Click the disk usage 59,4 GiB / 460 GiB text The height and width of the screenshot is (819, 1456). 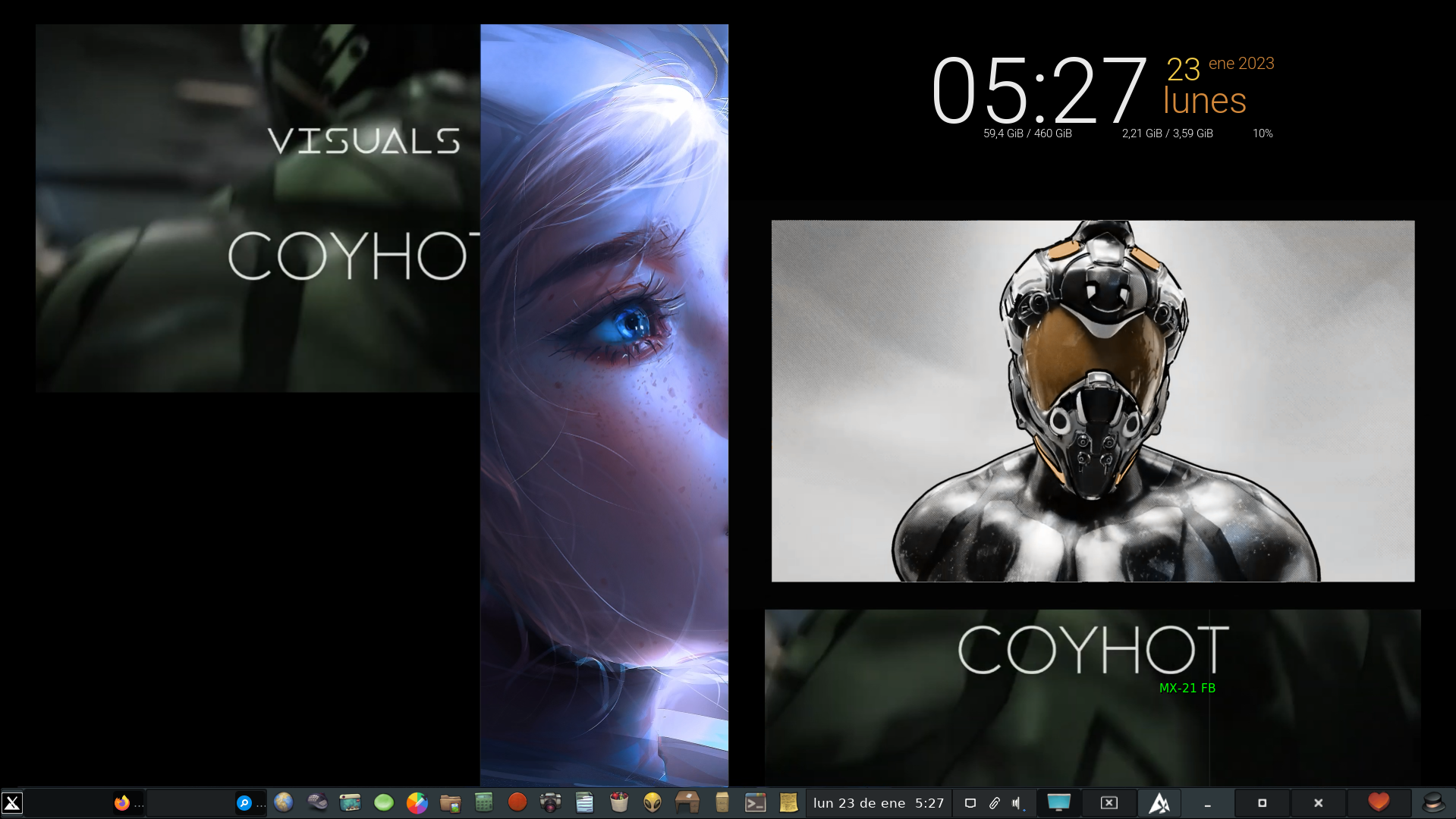[1027, 133]
